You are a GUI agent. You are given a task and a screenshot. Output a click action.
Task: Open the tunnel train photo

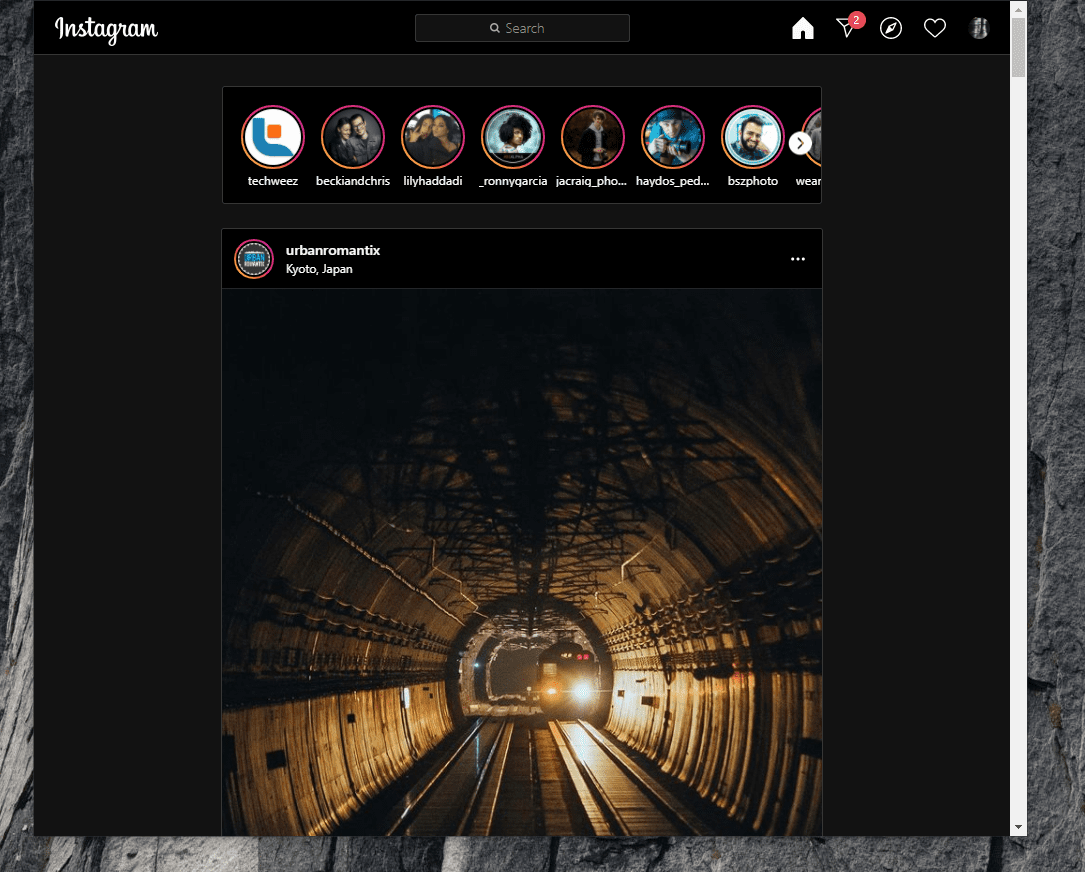coord(521,560)
